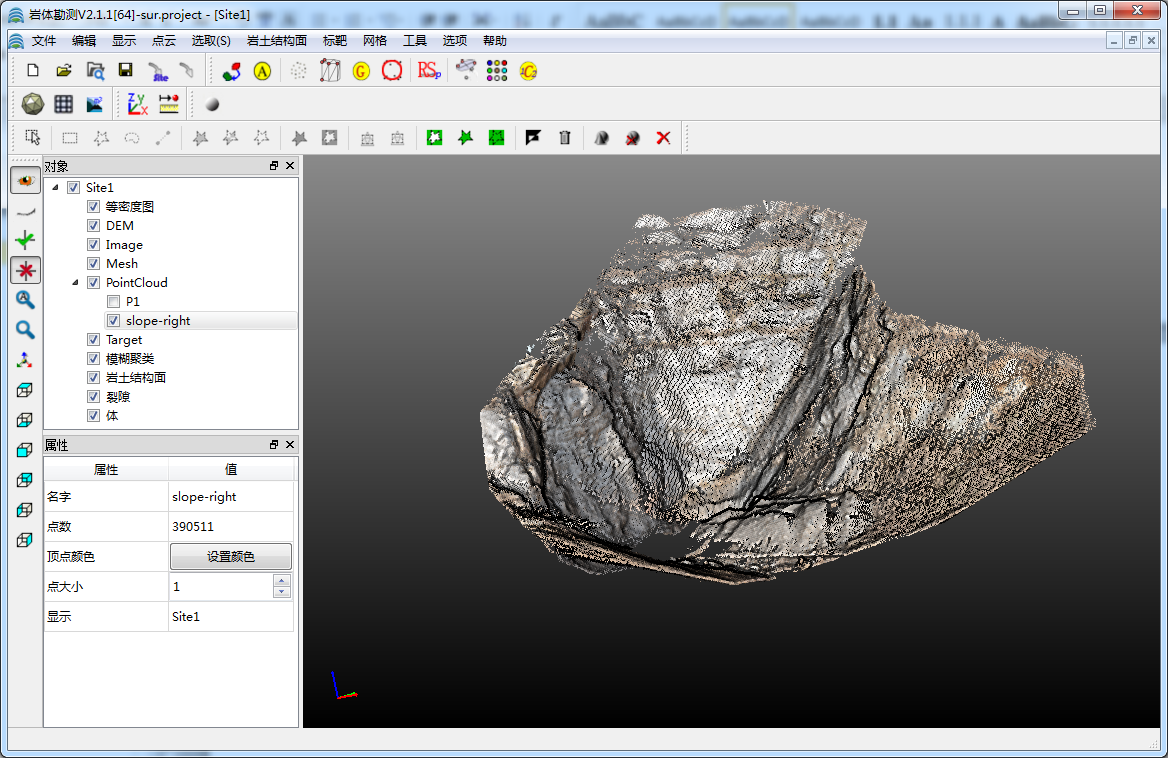The width and height of the screenshot is (1168, 758).
Task: Open the 点云 menu
Action: tap(163, 41)
